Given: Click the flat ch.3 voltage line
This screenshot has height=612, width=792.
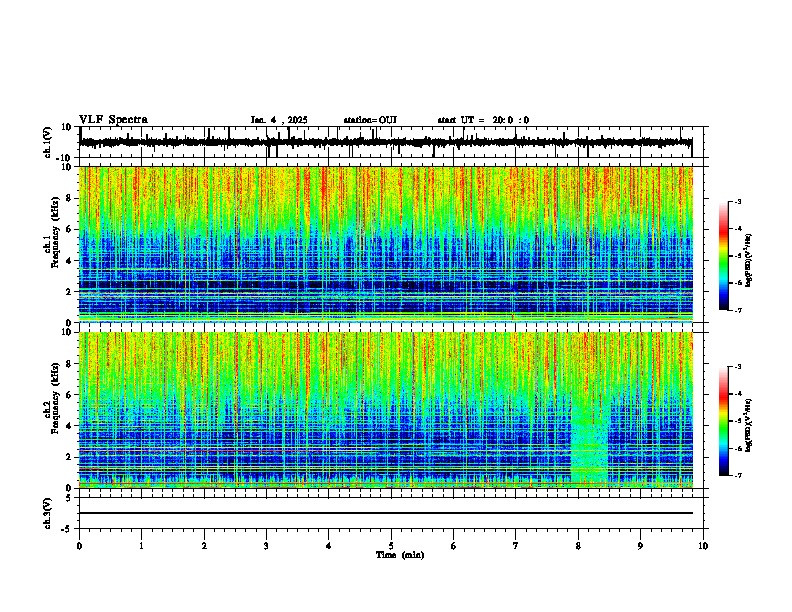Looking at the screenshot, I should click(386, 513).
